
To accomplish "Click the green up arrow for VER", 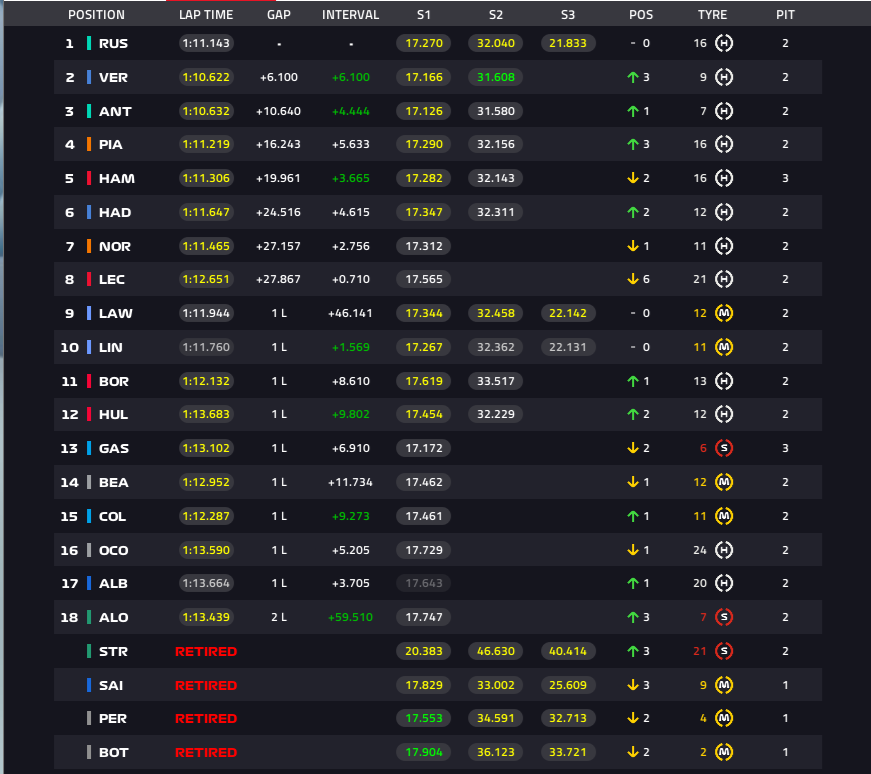I will [633, 77].
